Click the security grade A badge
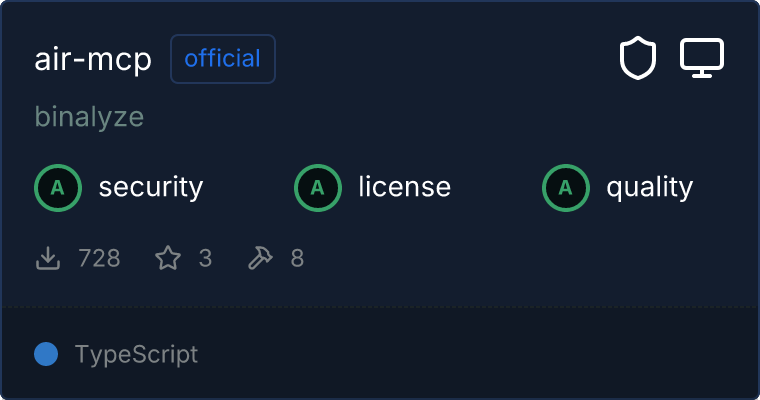Screen dimensions: 760x400 [57, 187]
